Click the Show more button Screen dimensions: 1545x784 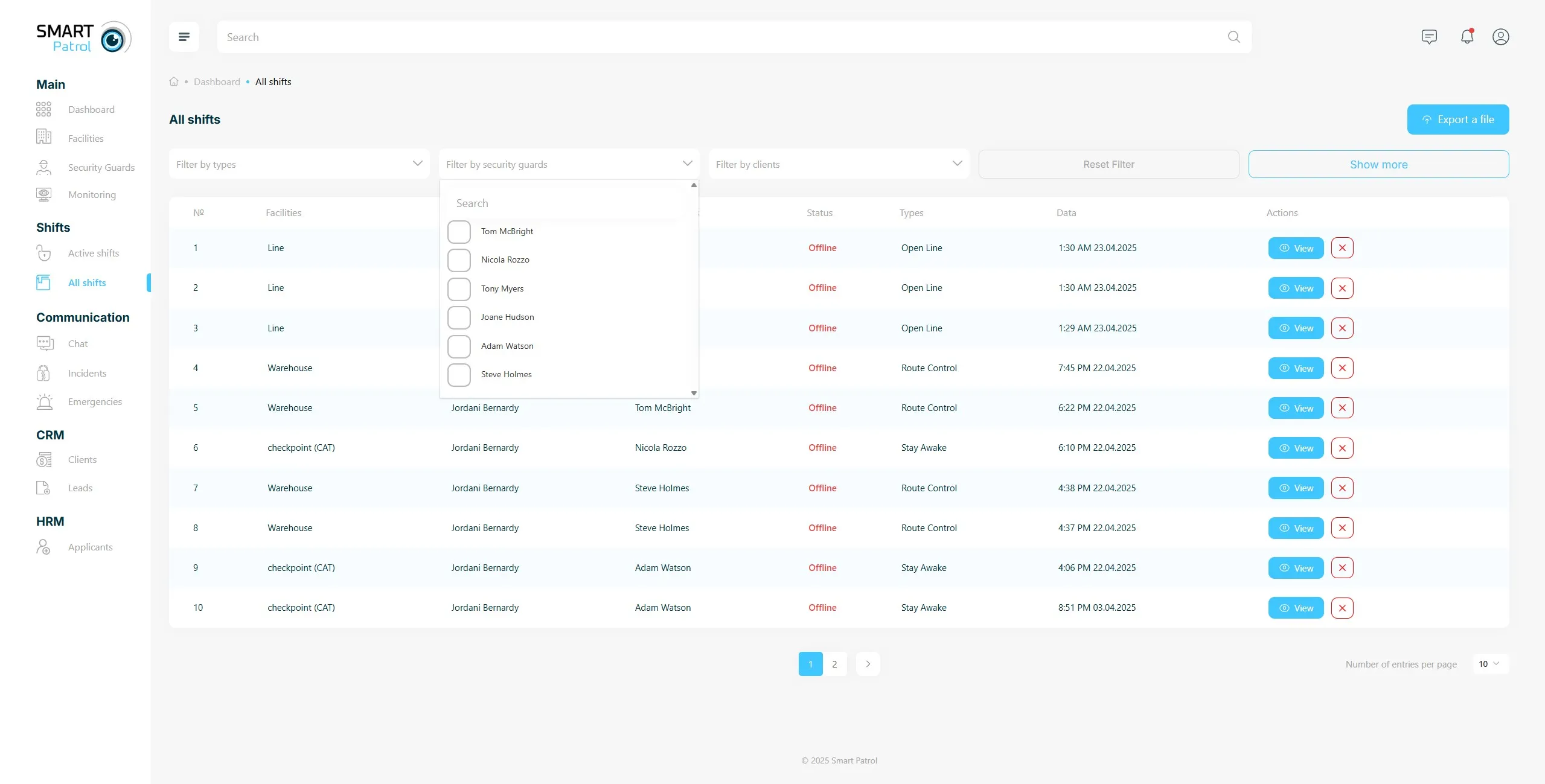[x=1378, y=164]
